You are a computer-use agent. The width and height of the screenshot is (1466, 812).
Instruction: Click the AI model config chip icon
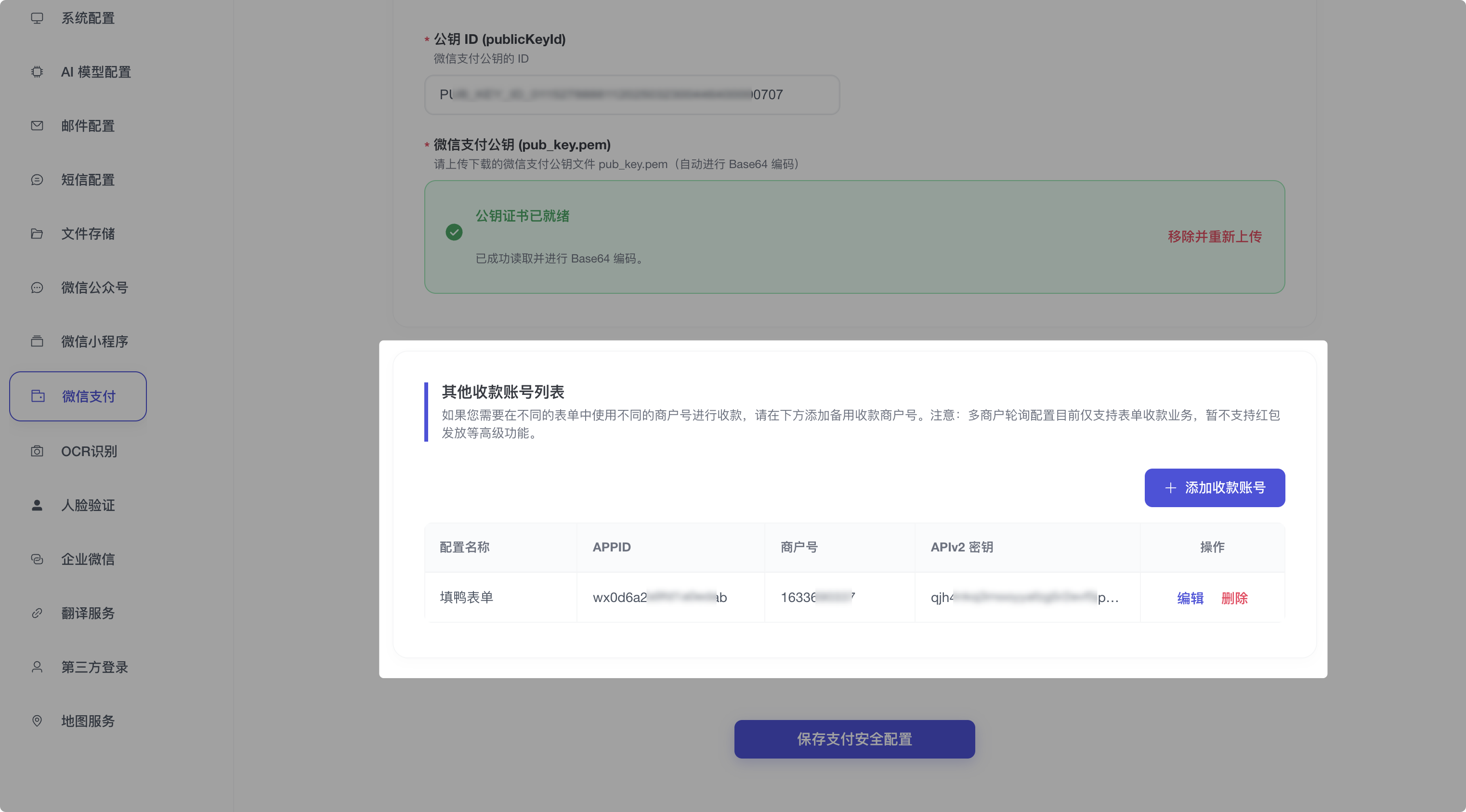[37, 72]
